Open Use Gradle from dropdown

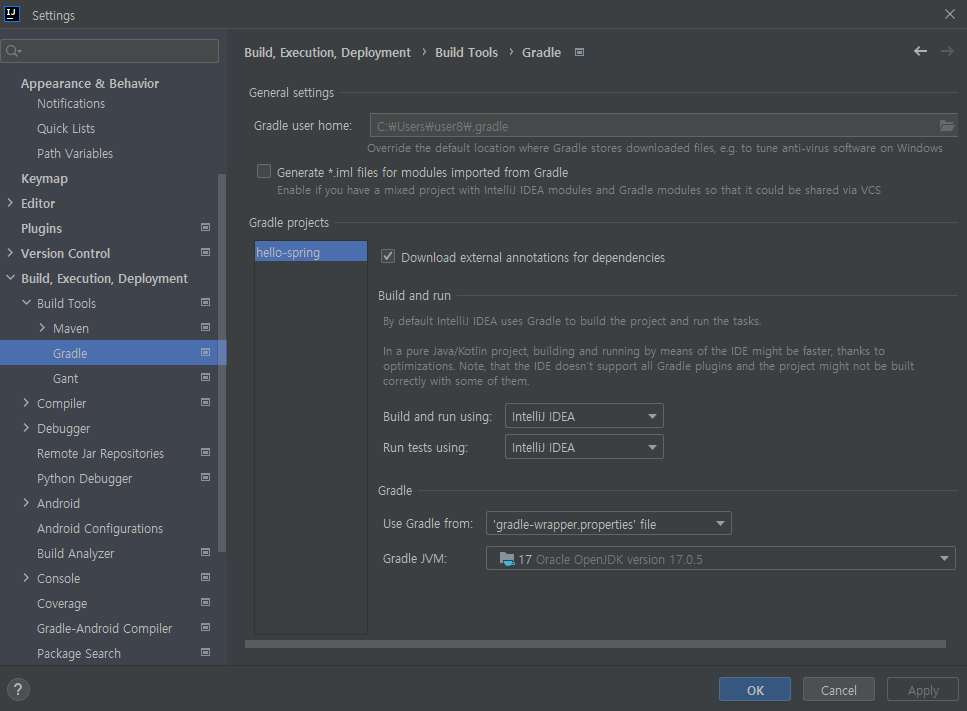pyautogui.click(x=609, y=524)
